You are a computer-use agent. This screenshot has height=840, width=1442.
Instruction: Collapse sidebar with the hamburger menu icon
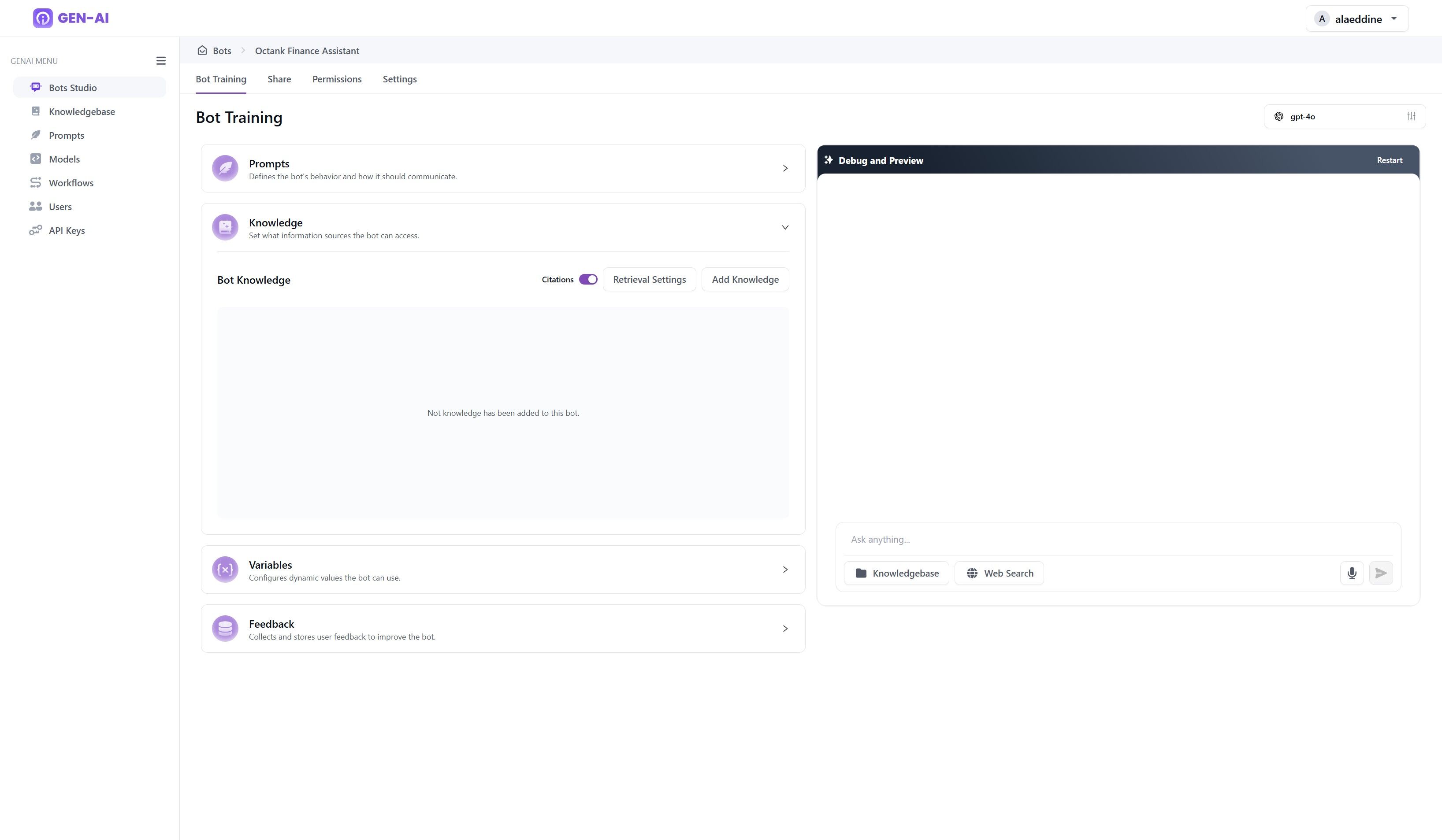pyautogui.click(x=161, y=61)
